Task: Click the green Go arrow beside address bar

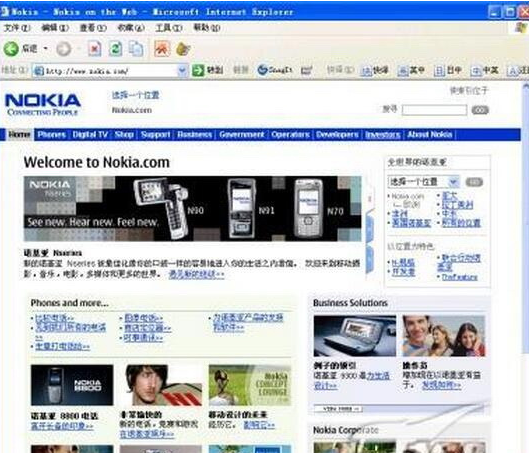Action: 198,70
